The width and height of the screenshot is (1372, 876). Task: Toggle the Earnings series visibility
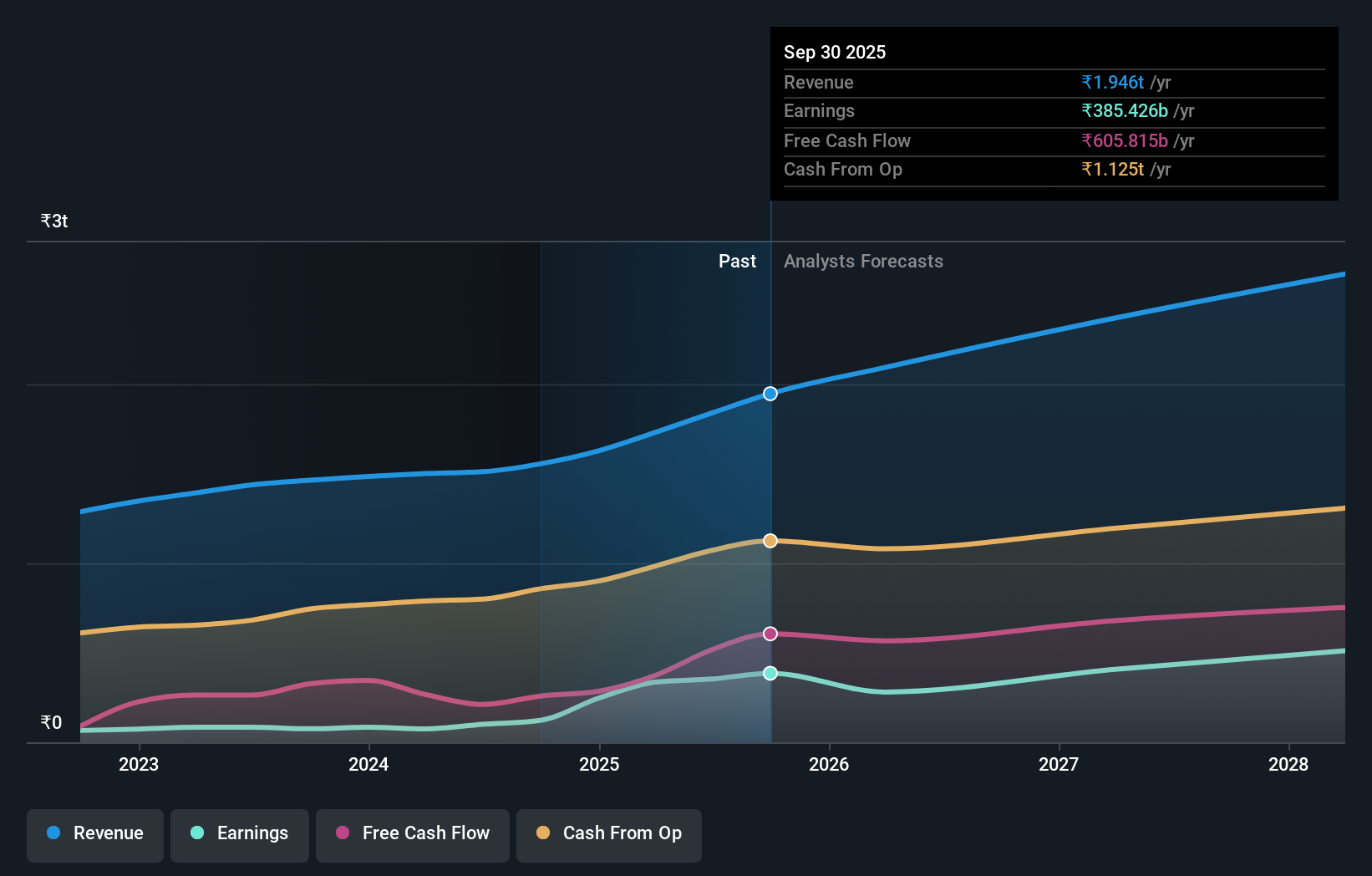click(240, 833)
